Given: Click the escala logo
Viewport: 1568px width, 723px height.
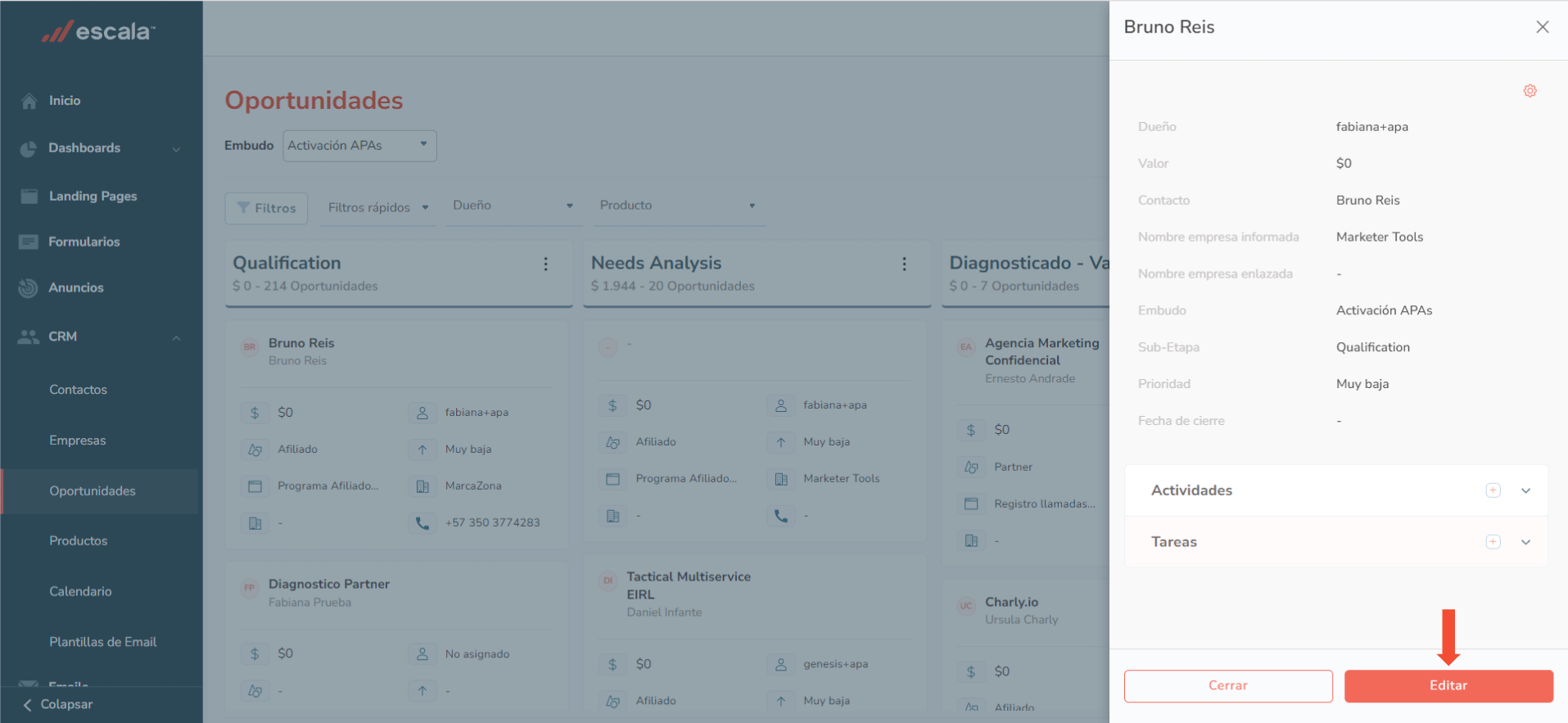Looking at the screenshot, I should click(x=98, y=32).
